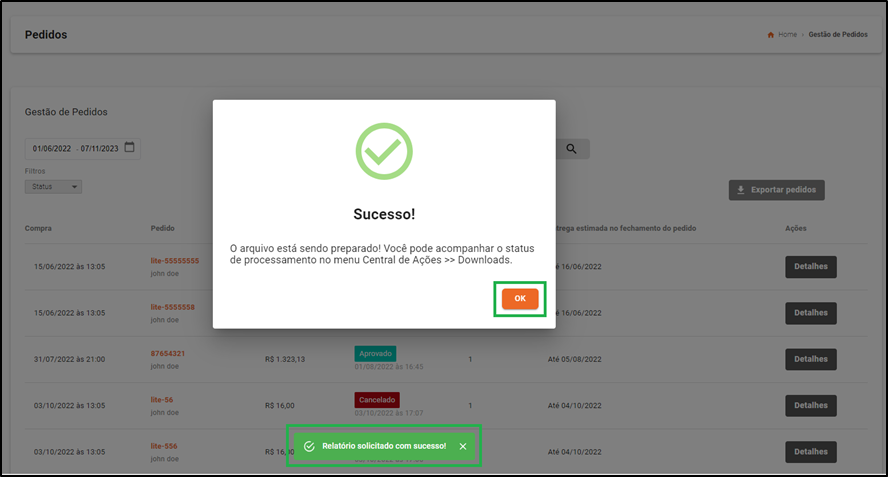The image size is (888, 477).
Task: Click the search magnifier icon
Action: pyautogui.click(x=571, y=149)
